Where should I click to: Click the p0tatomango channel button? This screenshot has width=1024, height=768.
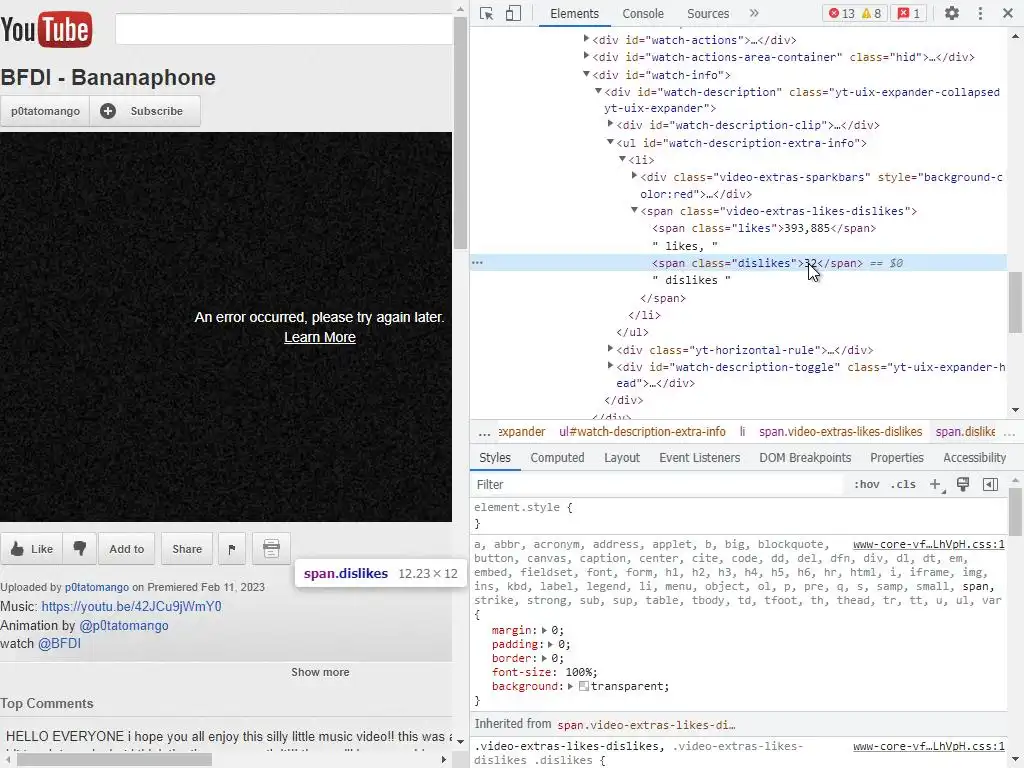[45, 111]
